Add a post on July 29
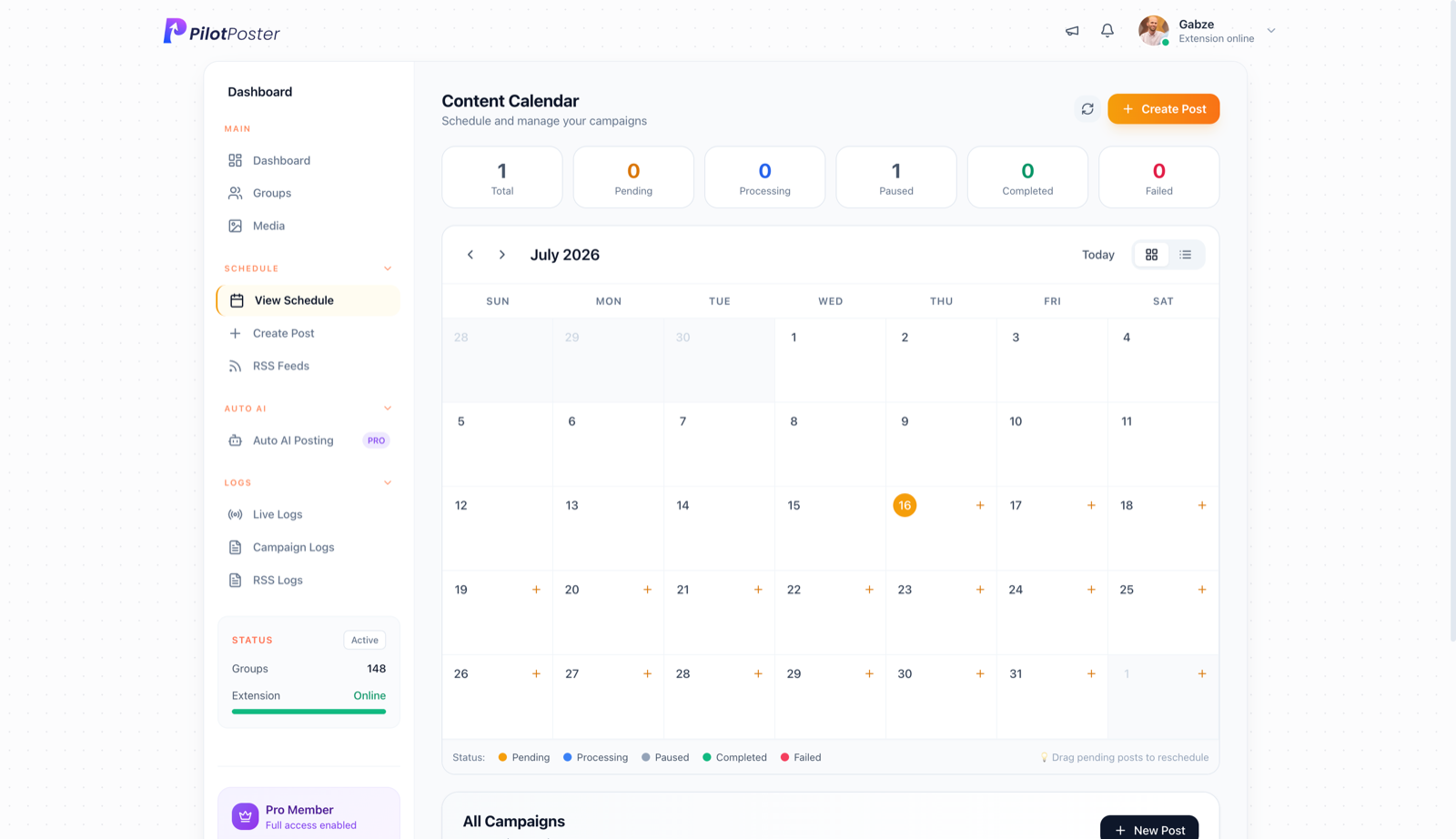Image resolution: width=1456 pixels, height=839 pixels. [869, 674]
